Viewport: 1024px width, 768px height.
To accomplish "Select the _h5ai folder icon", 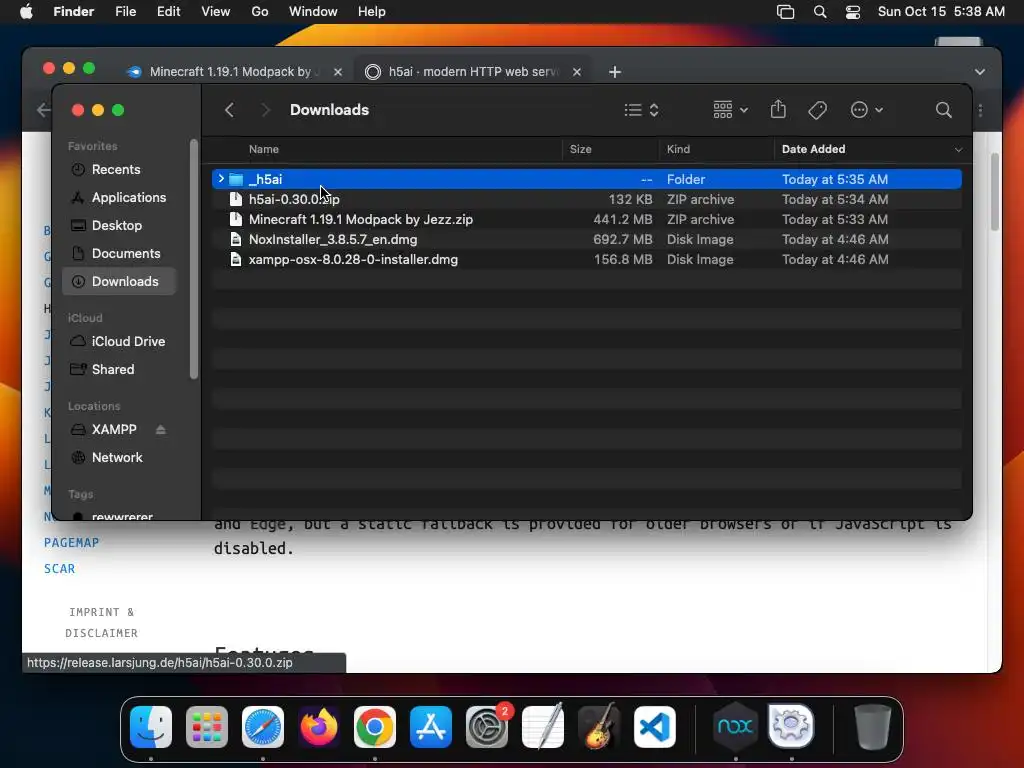I will (x=236, y=179).
